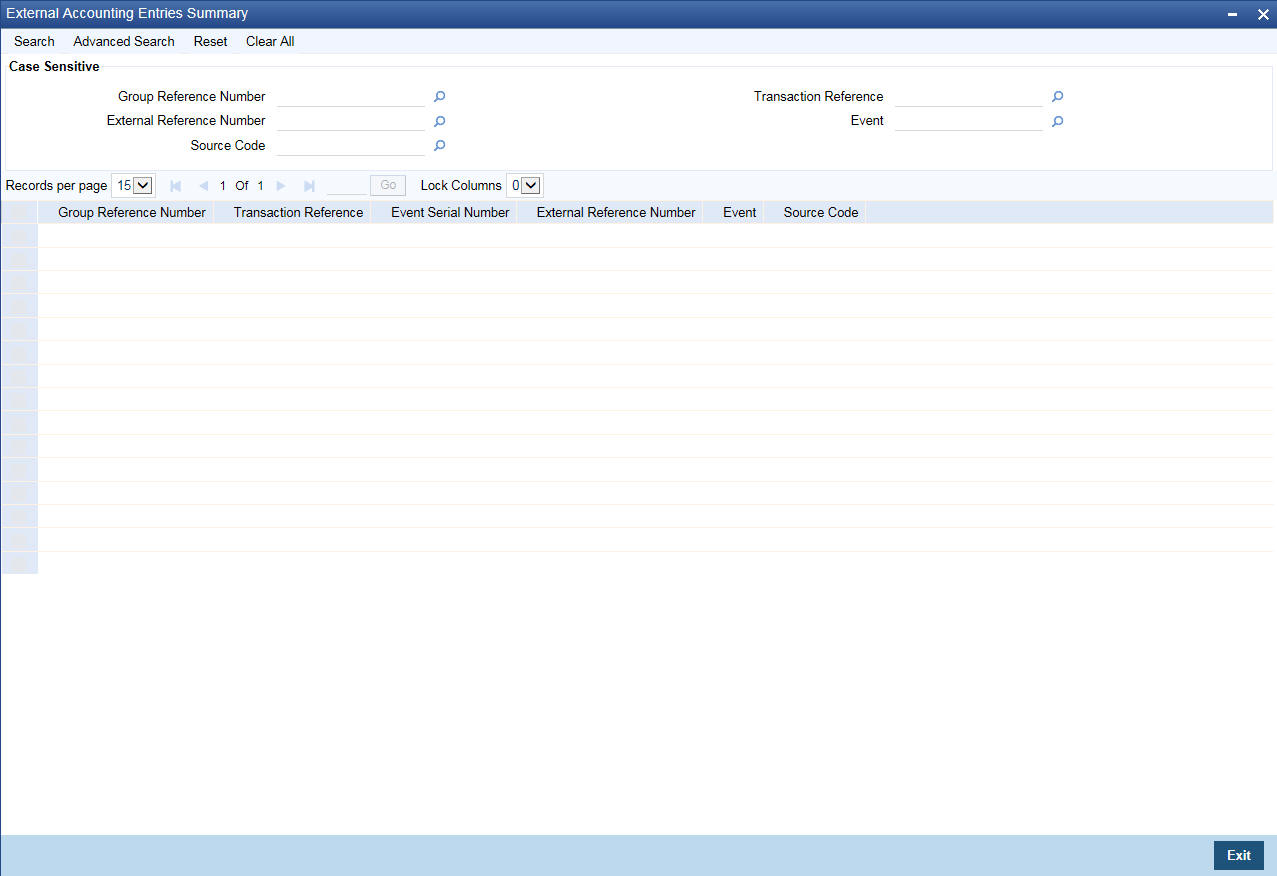Sort by Event column header

[x=739, y=212]
